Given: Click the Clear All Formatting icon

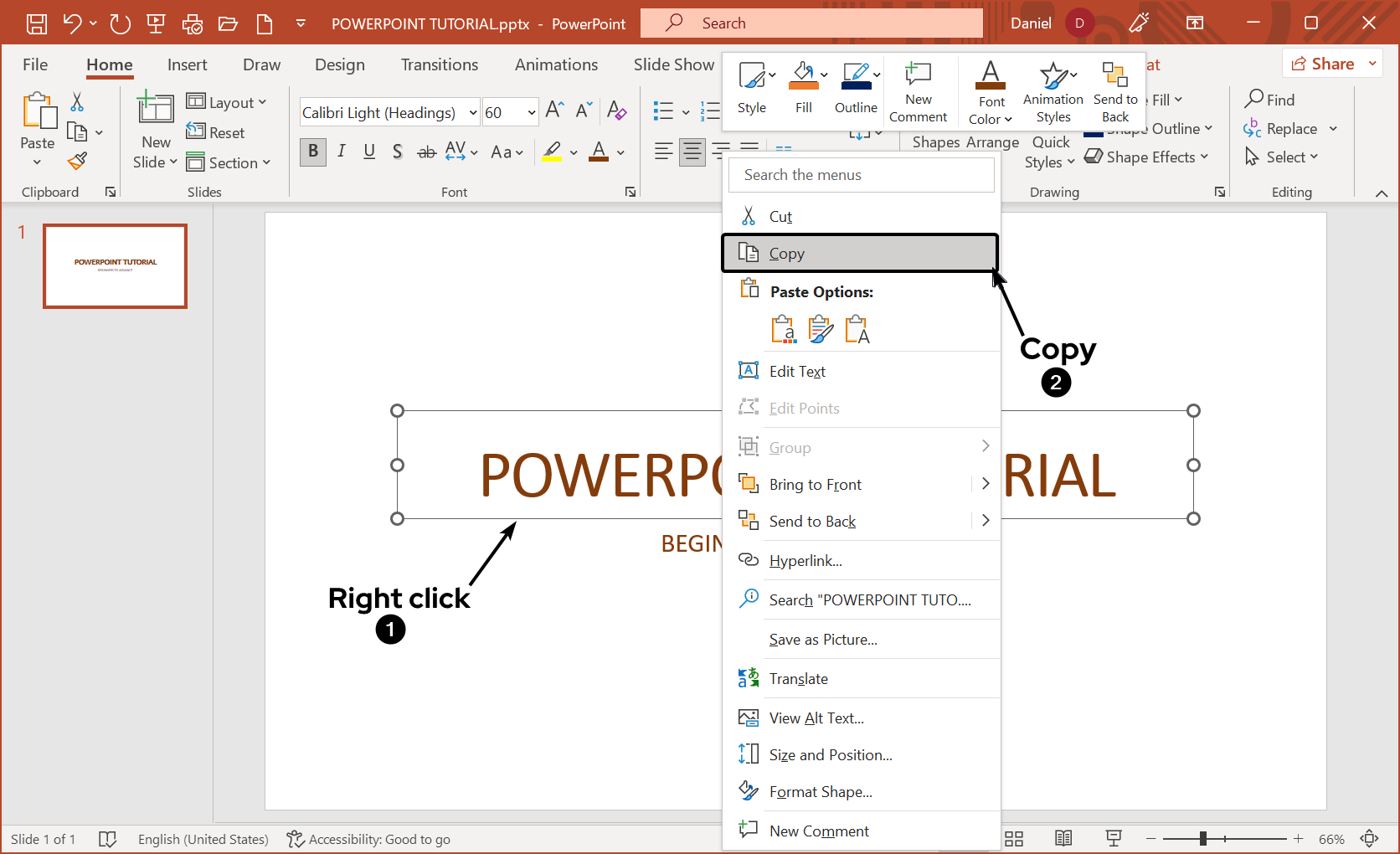Looking at the screenshot, I should (x=617, y=111).
